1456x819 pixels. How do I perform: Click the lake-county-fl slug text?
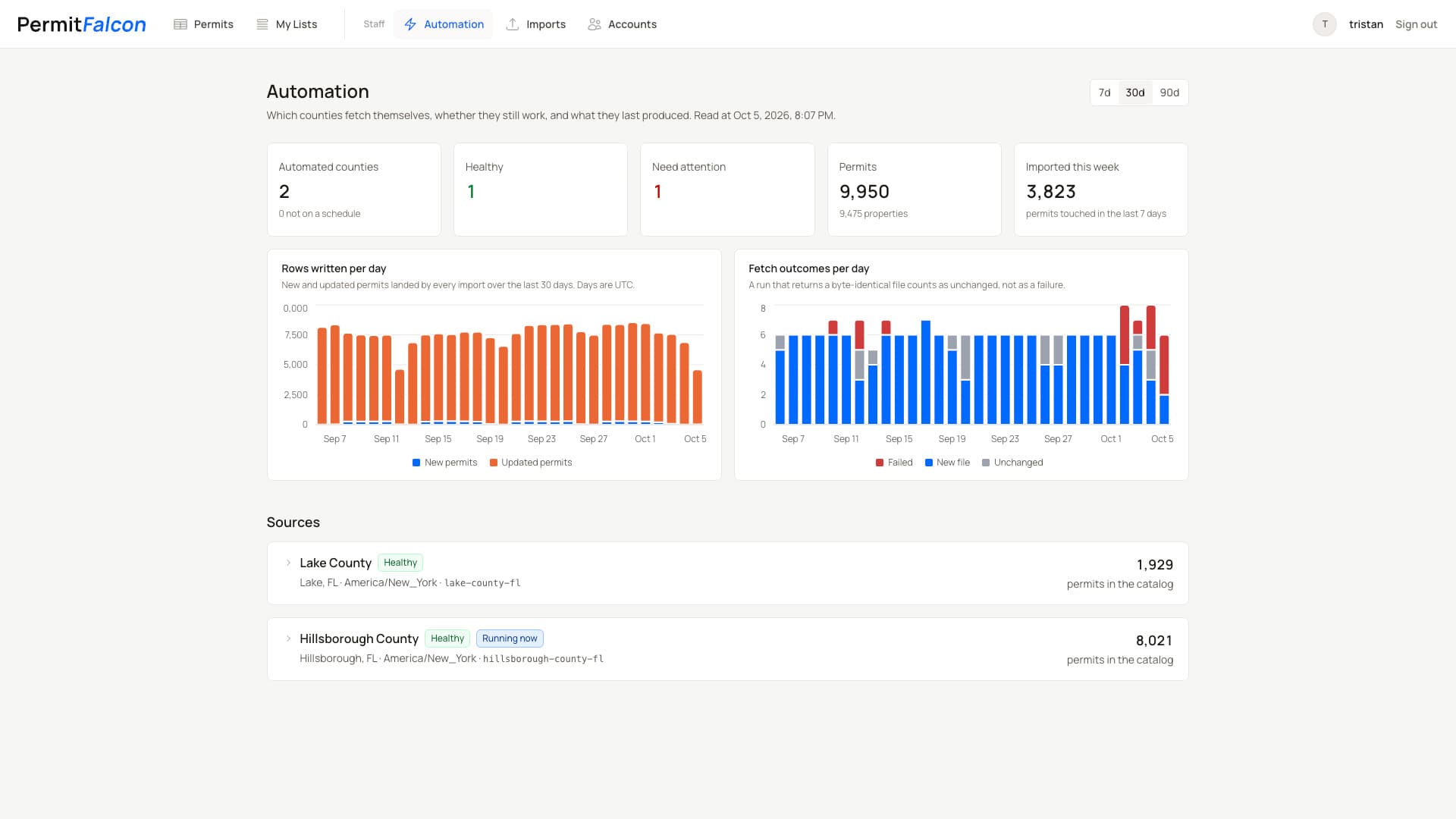click(482, 583)
